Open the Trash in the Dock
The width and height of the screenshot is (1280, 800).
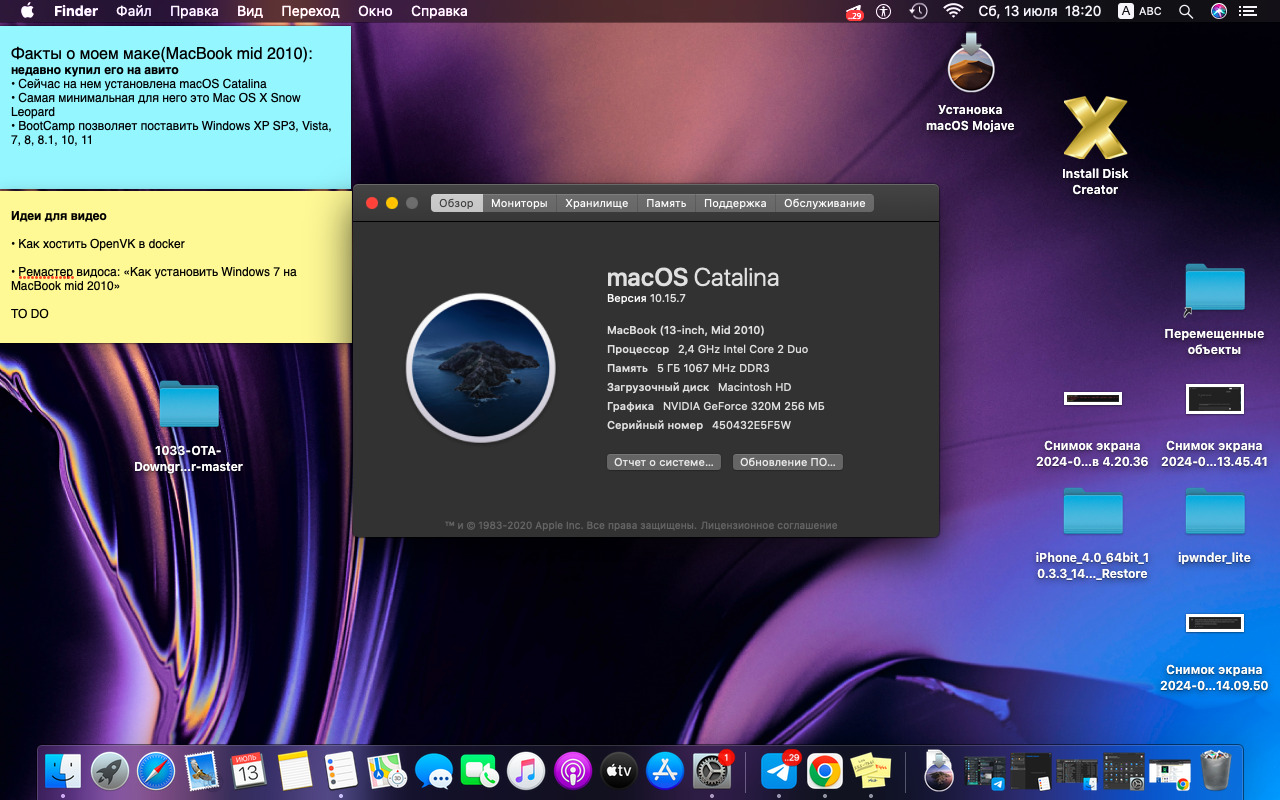tap(1216, 771)
